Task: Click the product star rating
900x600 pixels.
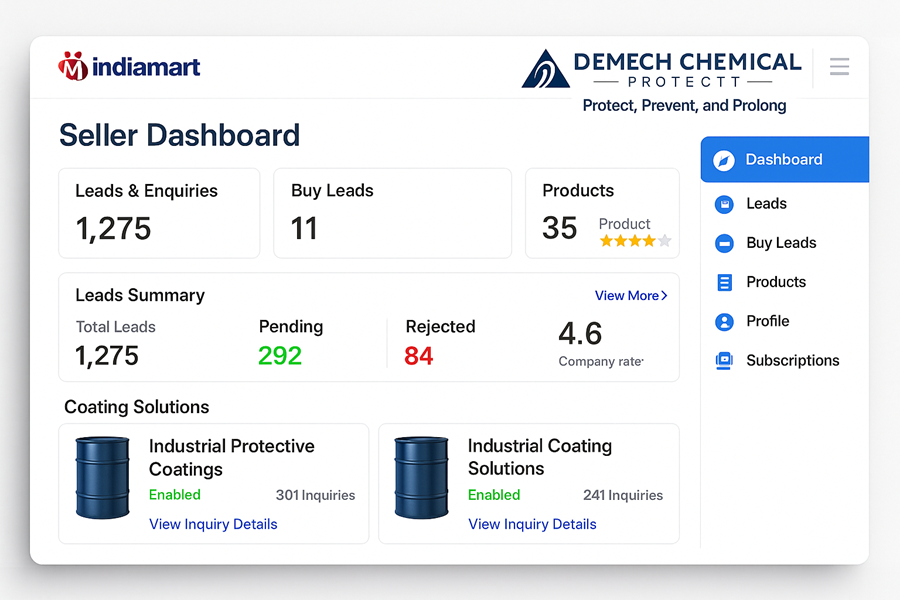Action: click(x=635, y=241)
